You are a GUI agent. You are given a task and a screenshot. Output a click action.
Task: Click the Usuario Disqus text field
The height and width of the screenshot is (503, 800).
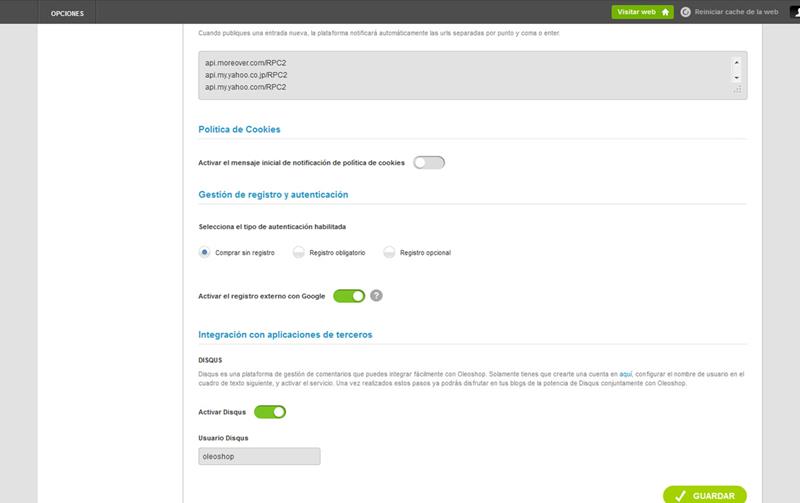(x=259, y=456)
